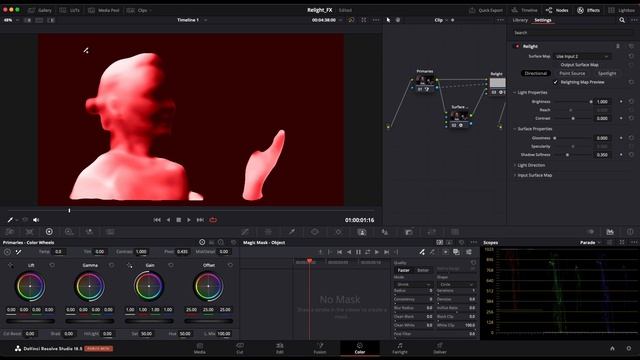Select the Point Source light mode
This screenshot has height=360, width=640.
point(572,73)
